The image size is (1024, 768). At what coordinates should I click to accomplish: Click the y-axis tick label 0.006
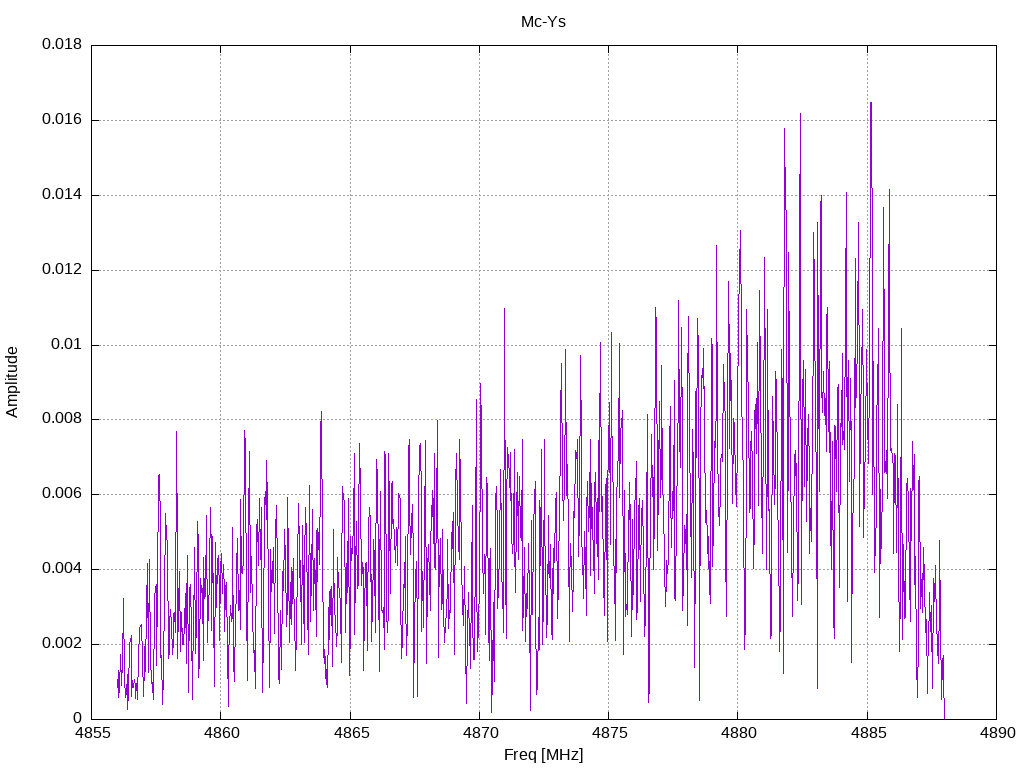pyautogui.click(x=62, y=494)
